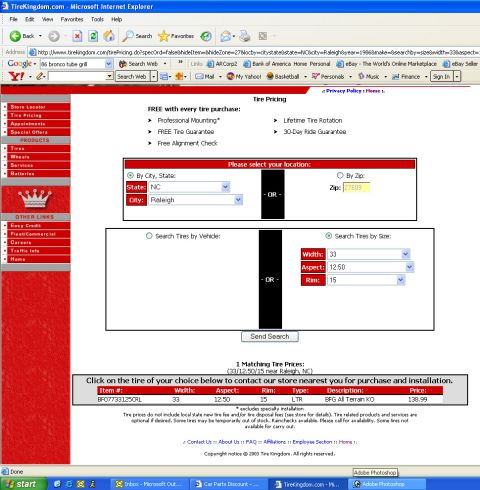480x490 pixels.
Task: Open the Rim dropdown showing 15
Action: [366, 280]
